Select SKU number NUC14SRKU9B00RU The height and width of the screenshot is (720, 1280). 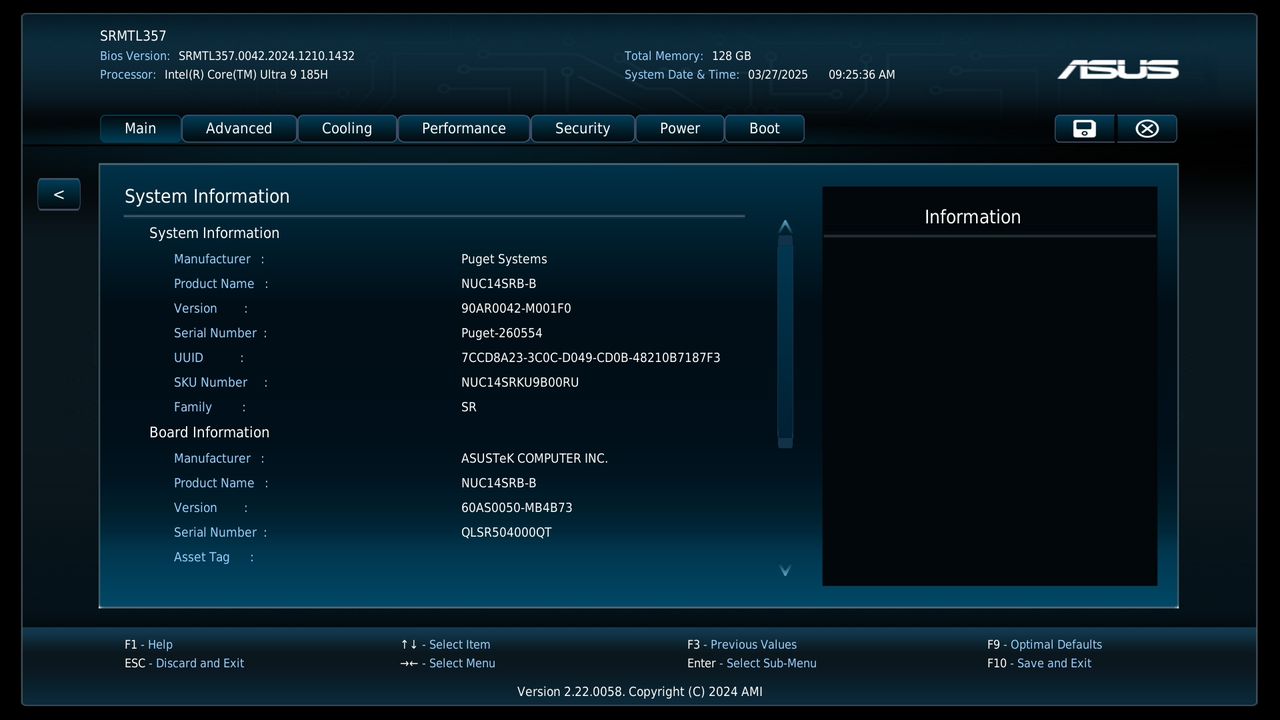520,382
